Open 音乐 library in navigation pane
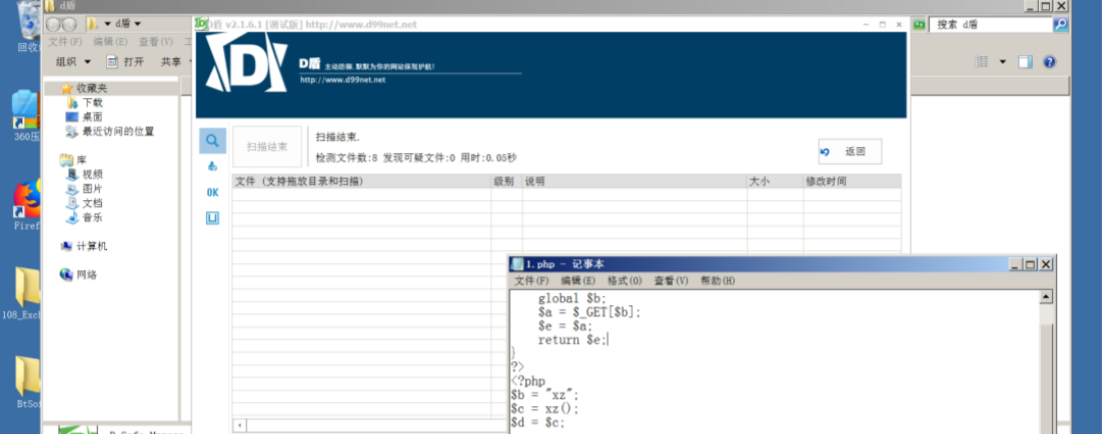 pyautogui.click(x=92, y=218)
